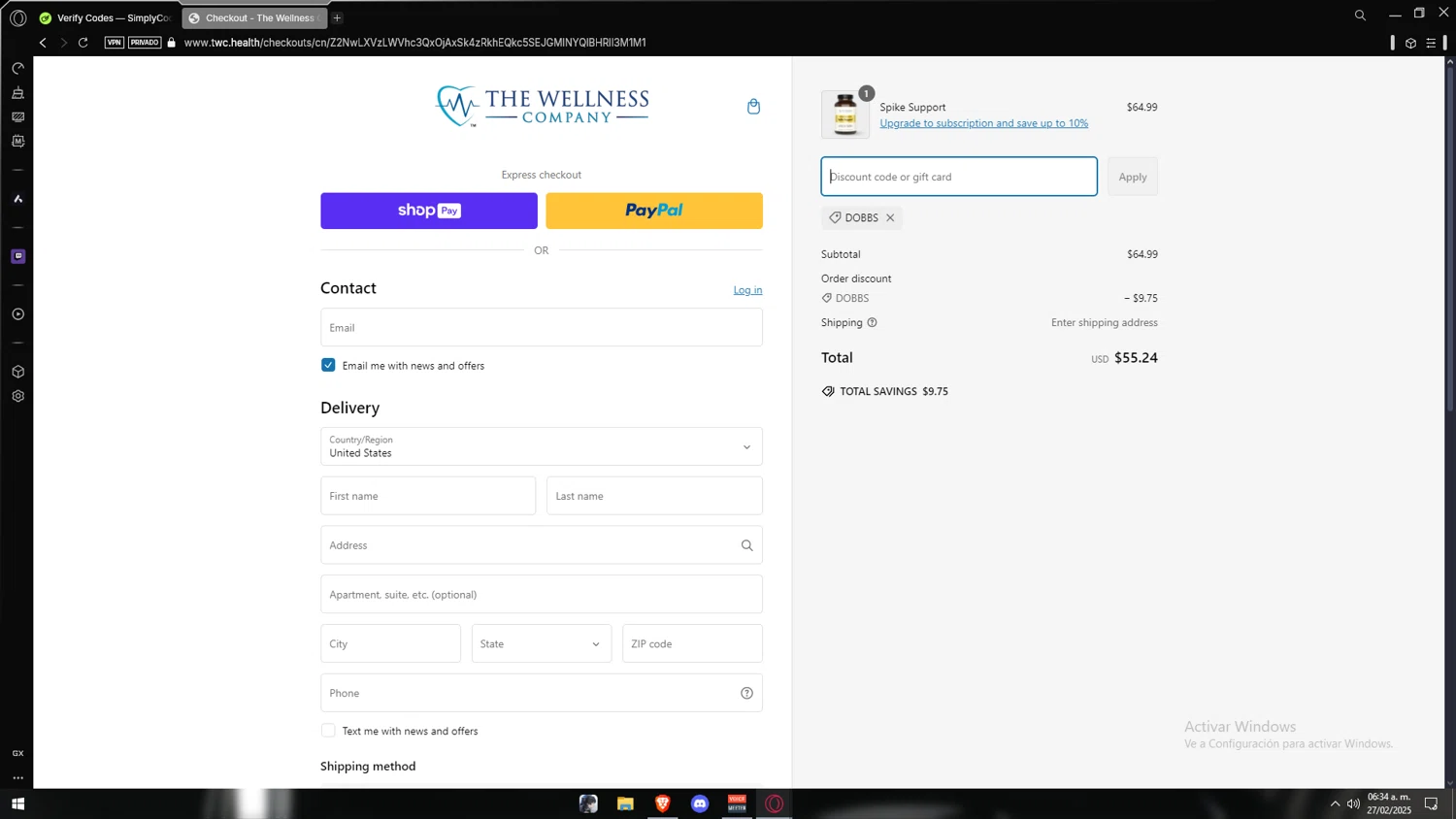Open the striped monitor icon in sidebar
Viewport: 1456px width, 819px height.
(x=17, y=117)
